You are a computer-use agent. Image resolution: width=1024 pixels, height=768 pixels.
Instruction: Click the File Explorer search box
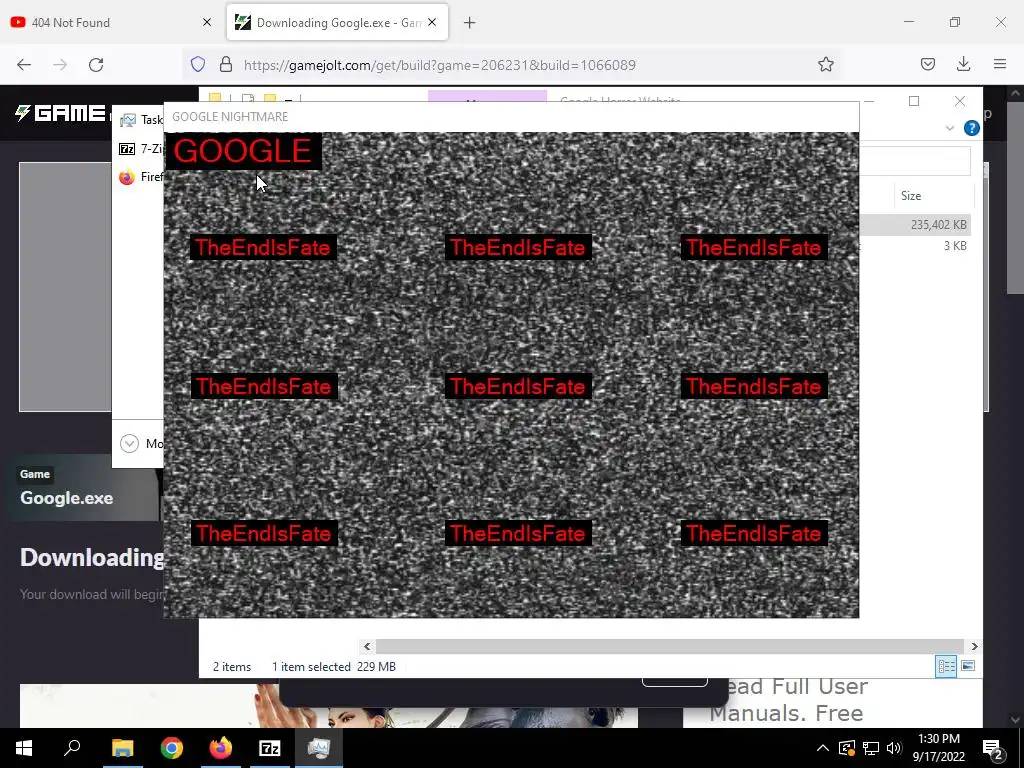coord(914,161)
